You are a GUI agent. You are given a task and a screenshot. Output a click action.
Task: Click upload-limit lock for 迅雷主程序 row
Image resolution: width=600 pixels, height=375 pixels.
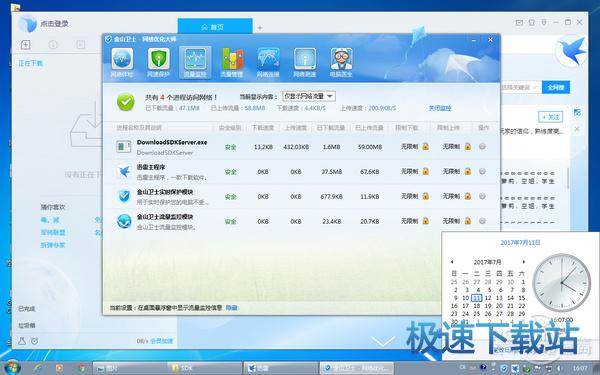tap(468, 171)
